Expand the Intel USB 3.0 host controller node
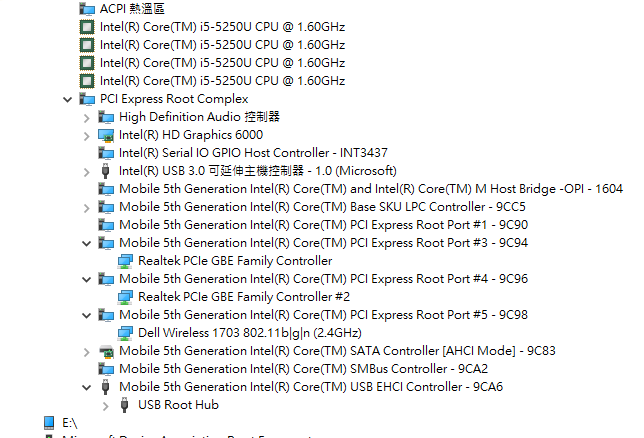Screen dimensions: 644x438 [87, 171]
